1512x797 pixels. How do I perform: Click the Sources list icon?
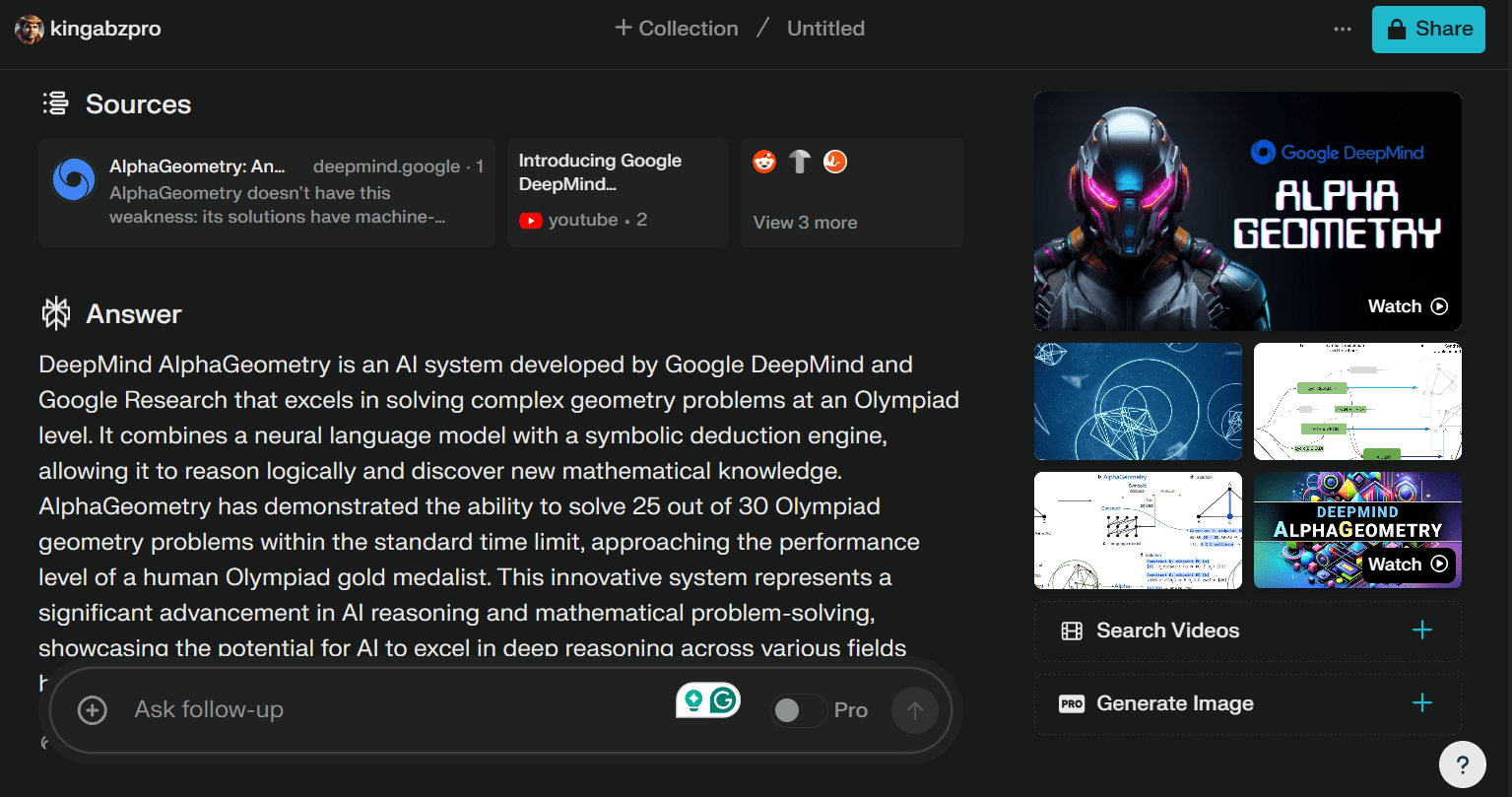point(55,103)
